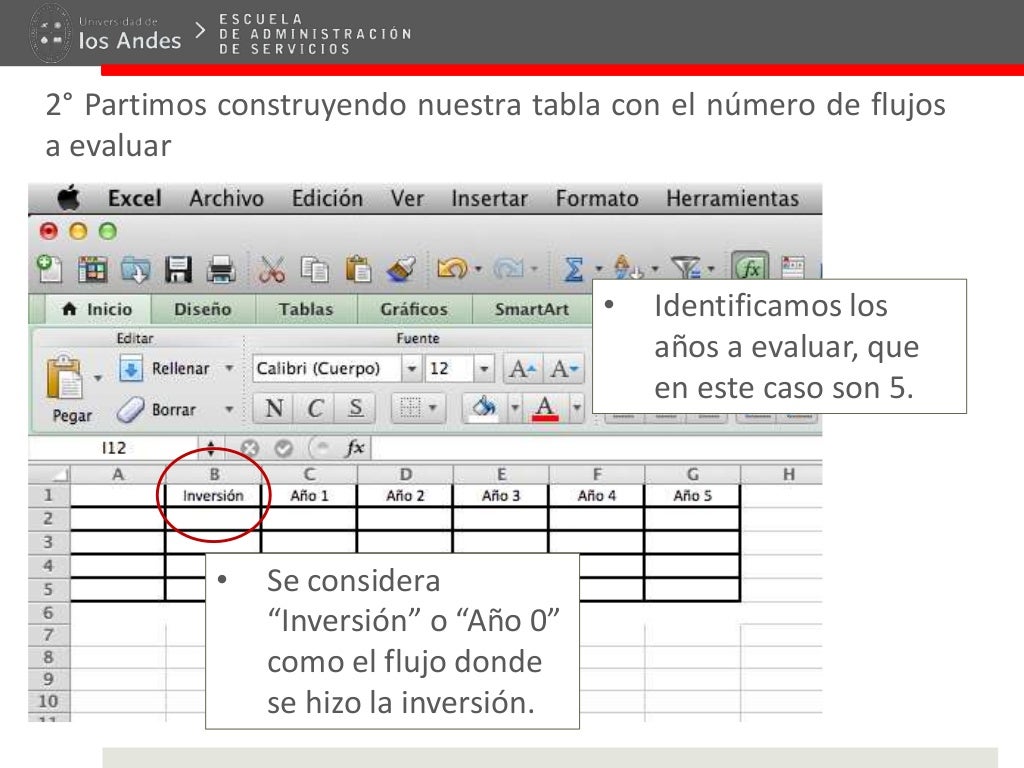1024x768 pixels.
Task: Cancel entry in the formula bar
Action: point(249,448)
